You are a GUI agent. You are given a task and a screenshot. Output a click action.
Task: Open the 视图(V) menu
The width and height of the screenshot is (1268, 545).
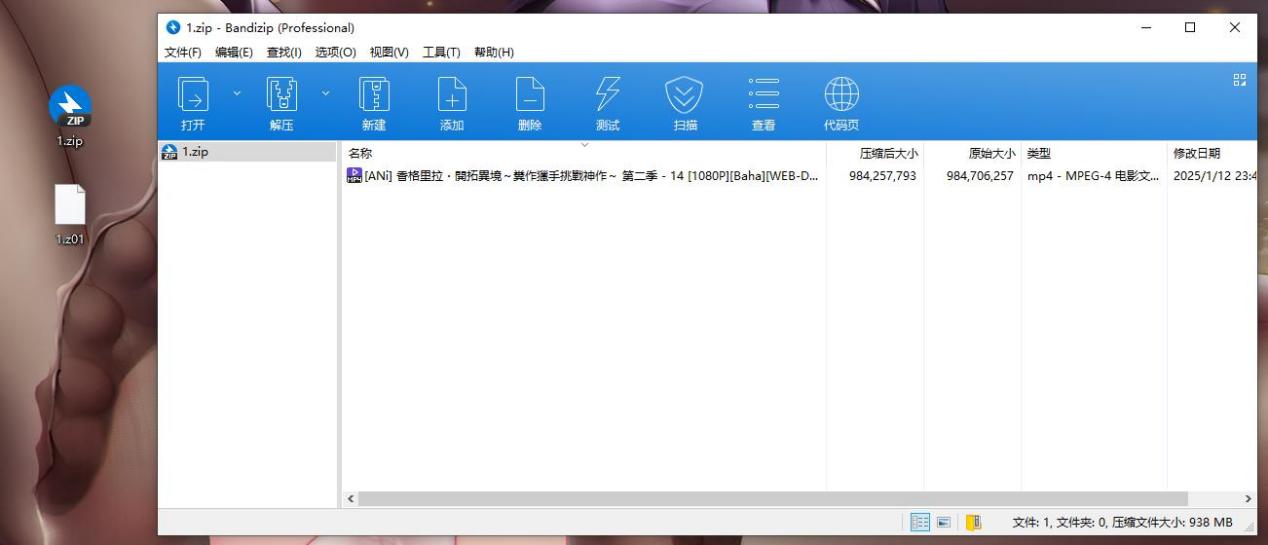pyautogui.click(x=389, y=52)
